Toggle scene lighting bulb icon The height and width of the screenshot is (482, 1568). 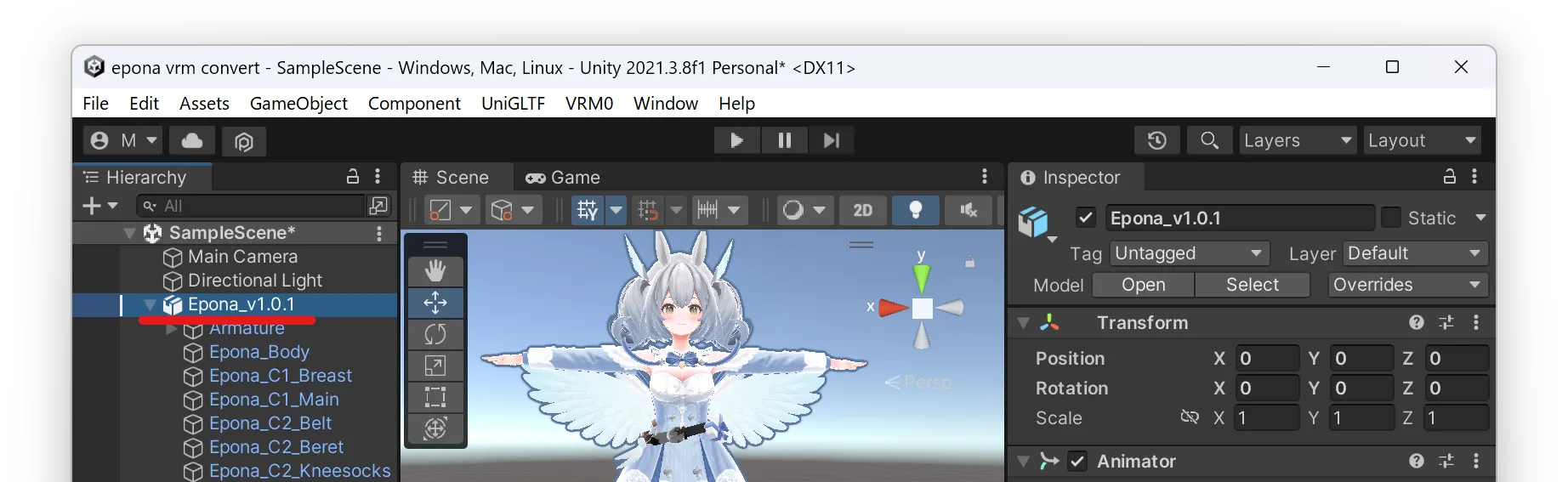pos(916,210)
